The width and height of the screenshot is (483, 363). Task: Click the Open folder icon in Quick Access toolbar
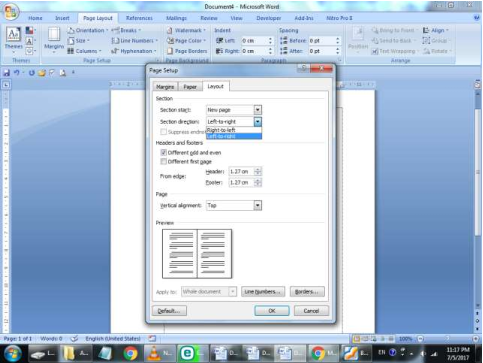tap(42, 73)
